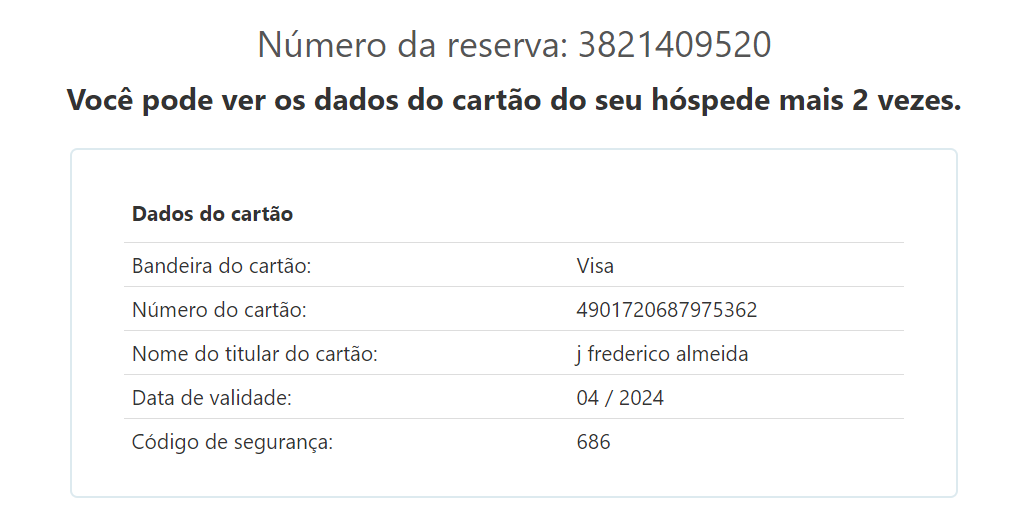This screenshot has width=1017, height=514.
Task: Click the year "2024" in the expiry date
Action: coord(641,398)
